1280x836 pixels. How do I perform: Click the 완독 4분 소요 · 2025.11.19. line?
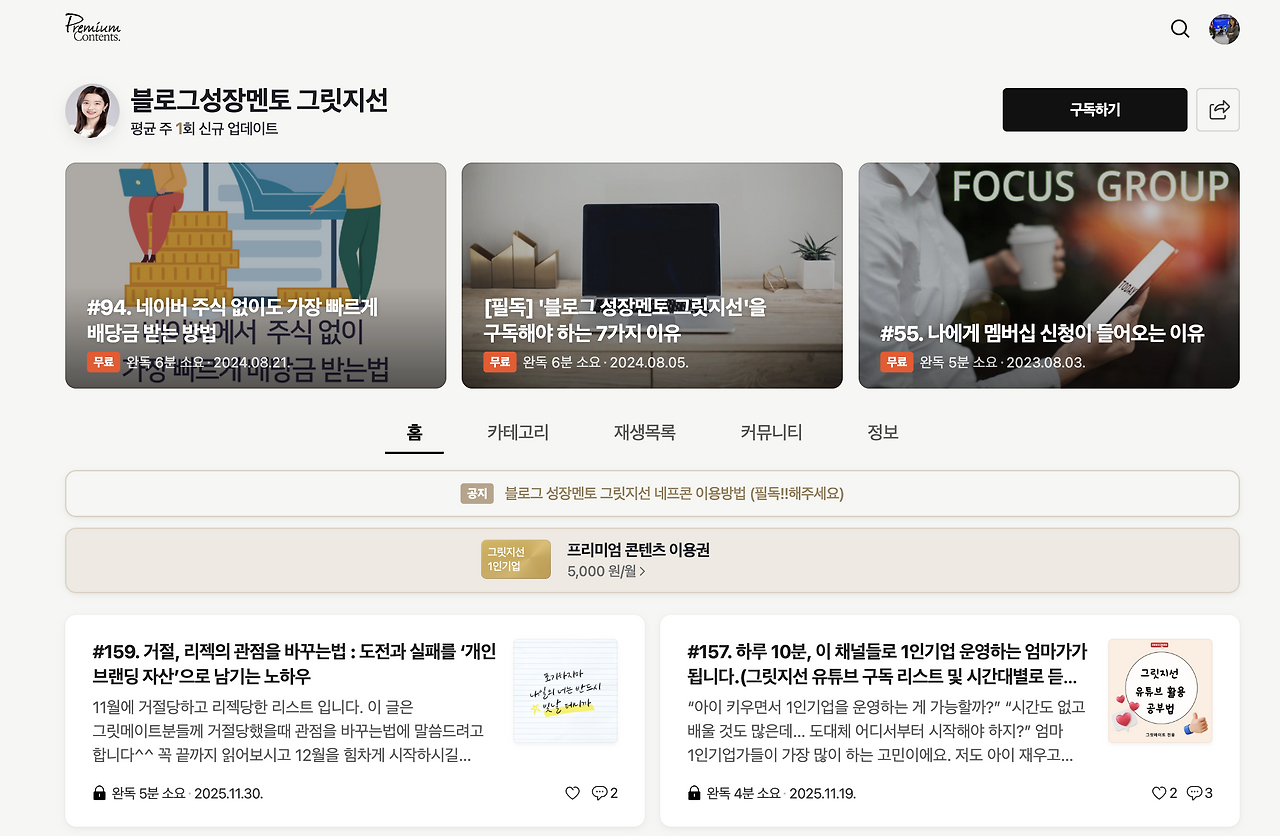click(x=781, y=793)
